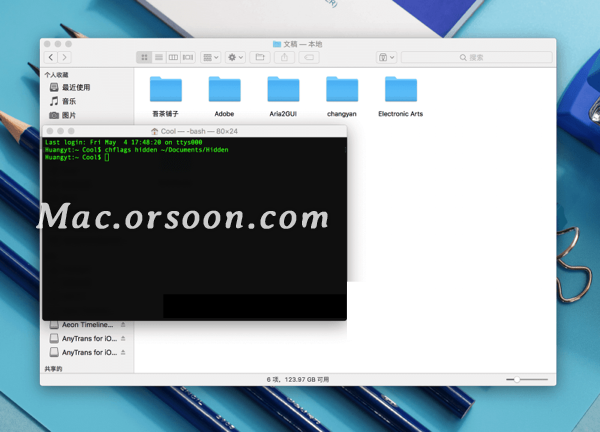This screenshot has width=600, height=432.
Task: Select the Aria2GUI folder
Action: tap(283, 96)
